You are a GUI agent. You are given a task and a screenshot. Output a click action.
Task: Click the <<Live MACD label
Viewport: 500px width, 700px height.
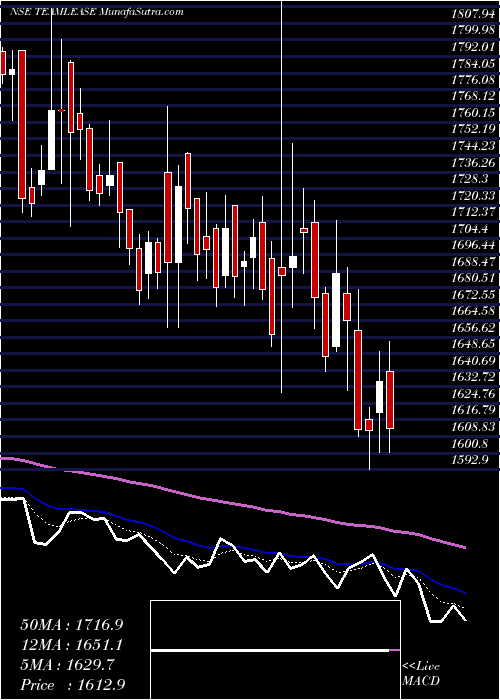point(421,674)
